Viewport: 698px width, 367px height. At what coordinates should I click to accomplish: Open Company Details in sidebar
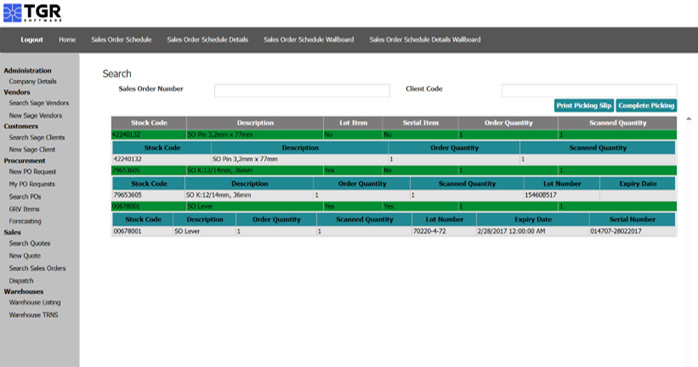coord(32,82)
